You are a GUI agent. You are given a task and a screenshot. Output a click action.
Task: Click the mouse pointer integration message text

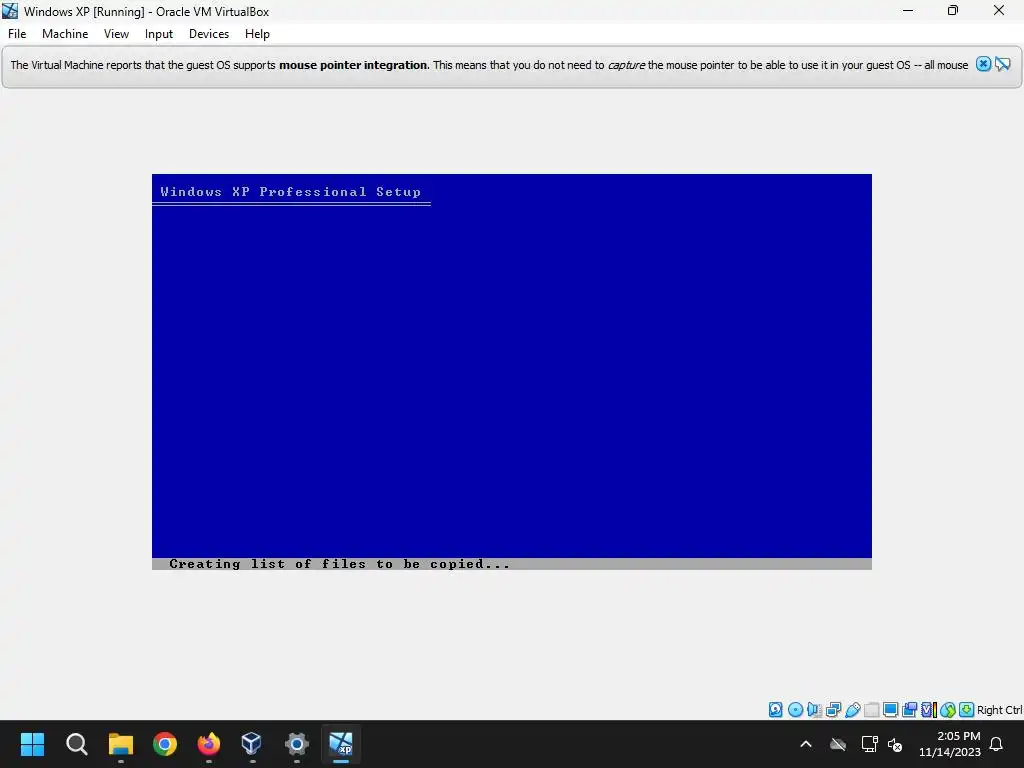489,65
